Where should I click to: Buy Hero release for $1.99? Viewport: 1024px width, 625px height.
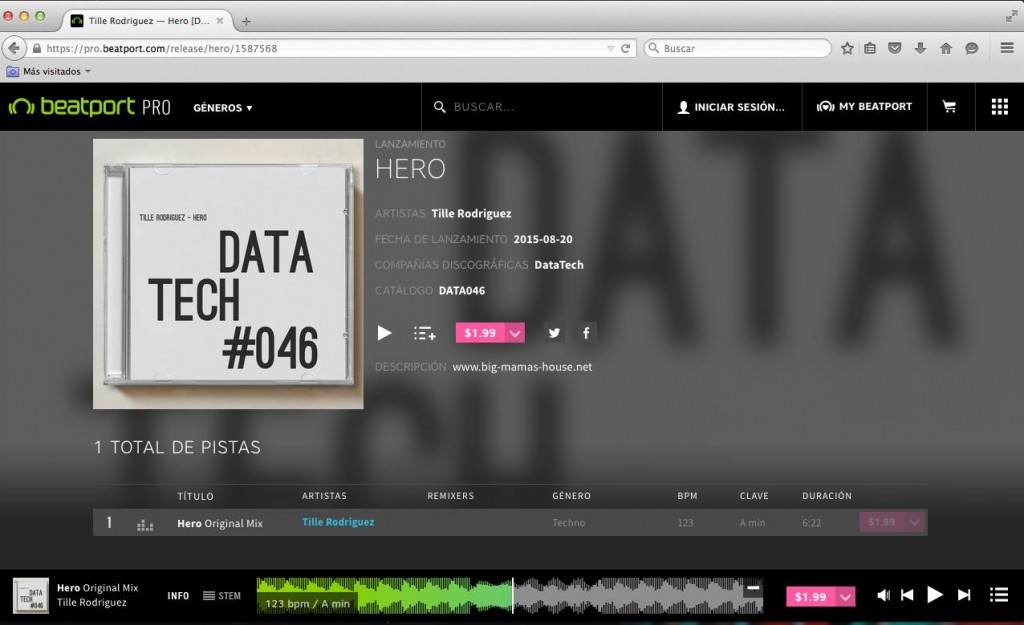tap(481, 333)
